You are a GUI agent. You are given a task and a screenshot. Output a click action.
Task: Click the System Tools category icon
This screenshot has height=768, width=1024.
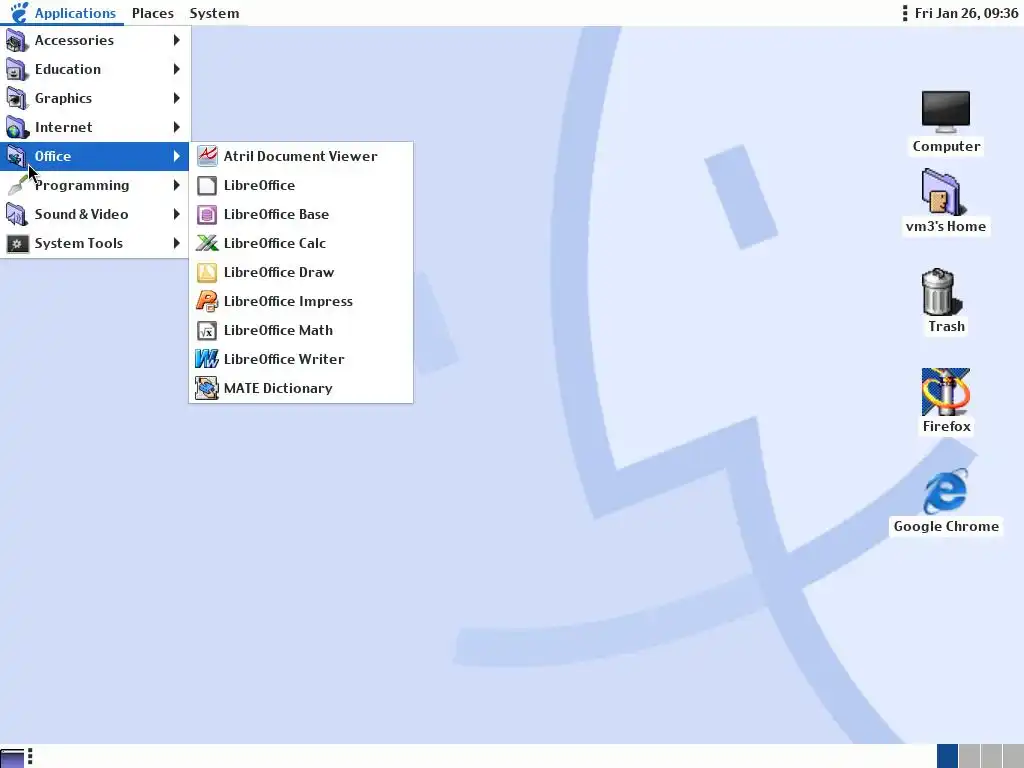(x=18, y=244)
